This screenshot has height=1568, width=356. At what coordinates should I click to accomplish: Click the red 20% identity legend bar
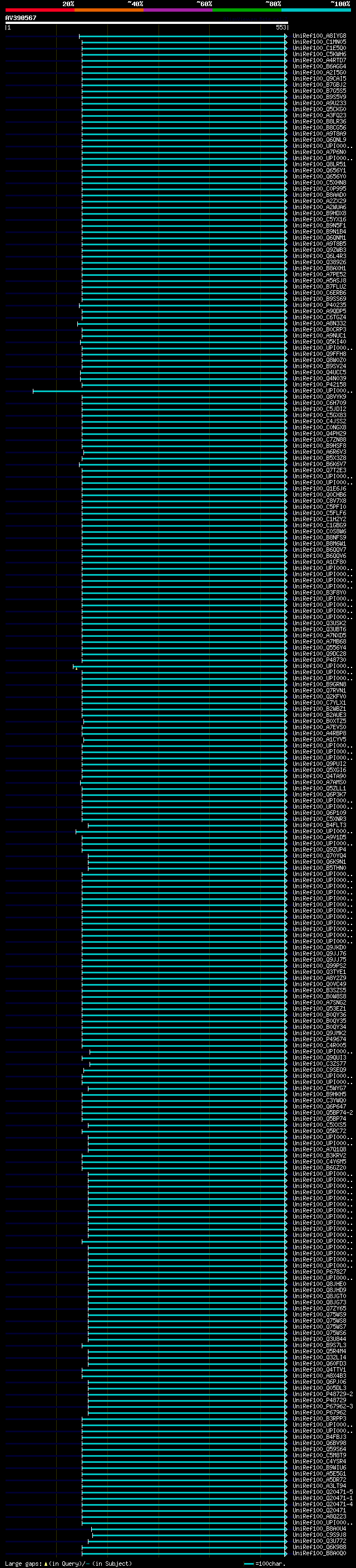pos(39,10)
